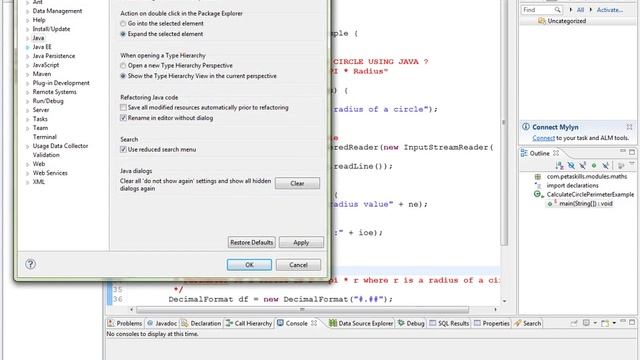Viewport: 640px width, 360px height.
Task: Open the Call Hierarchy tab
Action: click(x=249, y=323)
